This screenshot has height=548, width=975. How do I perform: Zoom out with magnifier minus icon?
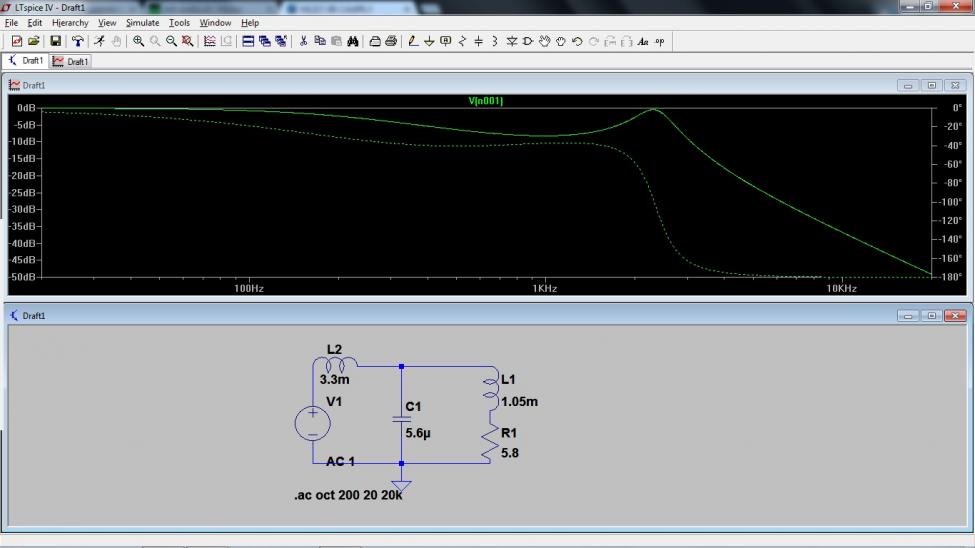click(171, 42)
